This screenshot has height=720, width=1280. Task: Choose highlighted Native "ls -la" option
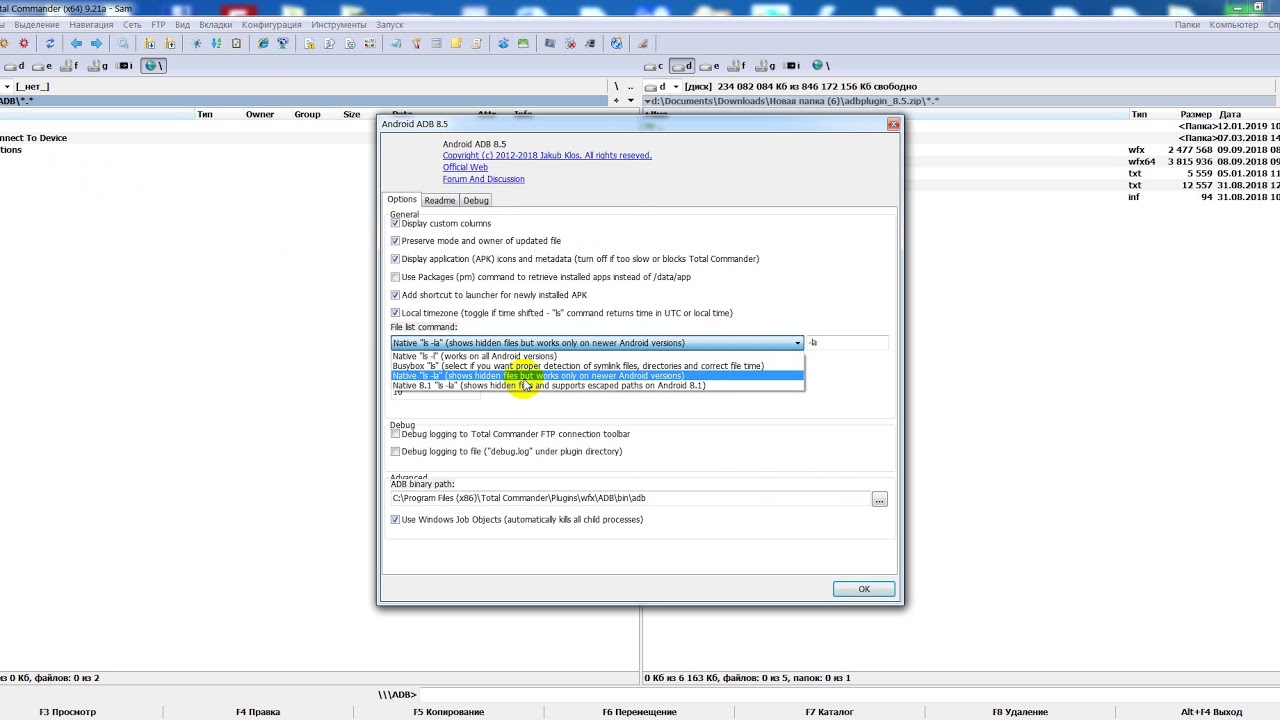pos(597,376)
